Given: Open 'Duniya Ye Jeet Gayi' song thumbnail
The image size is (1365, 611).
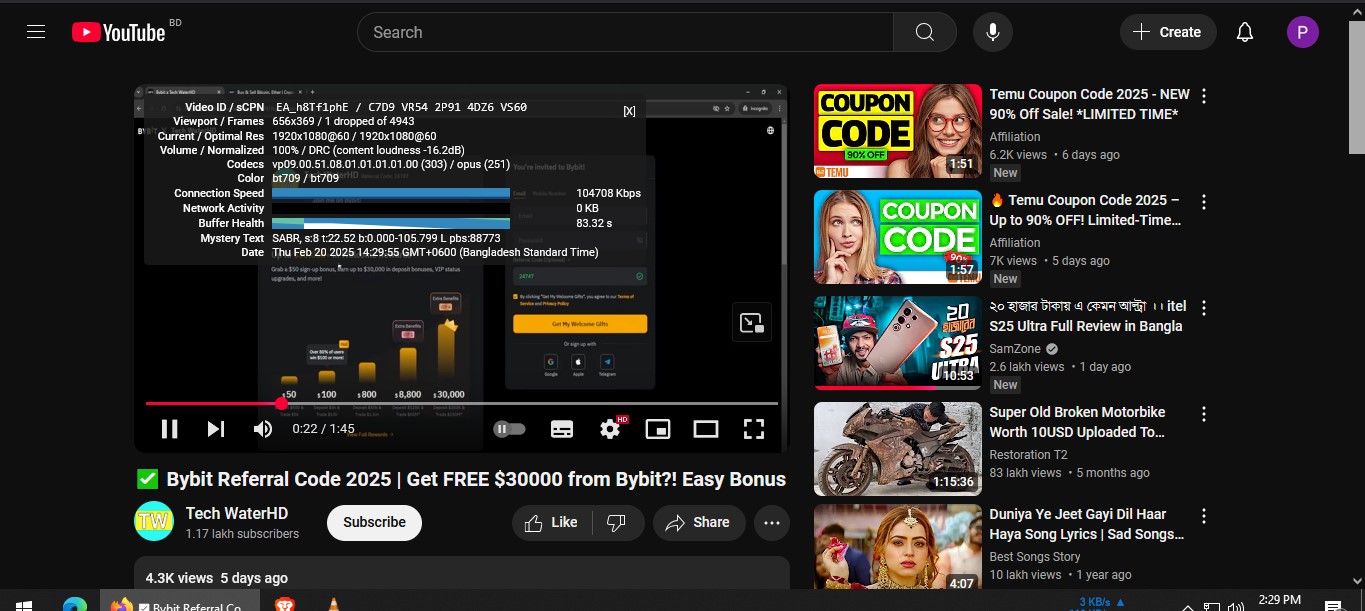Looking at the screenshot, I should (x=898, y=547).
